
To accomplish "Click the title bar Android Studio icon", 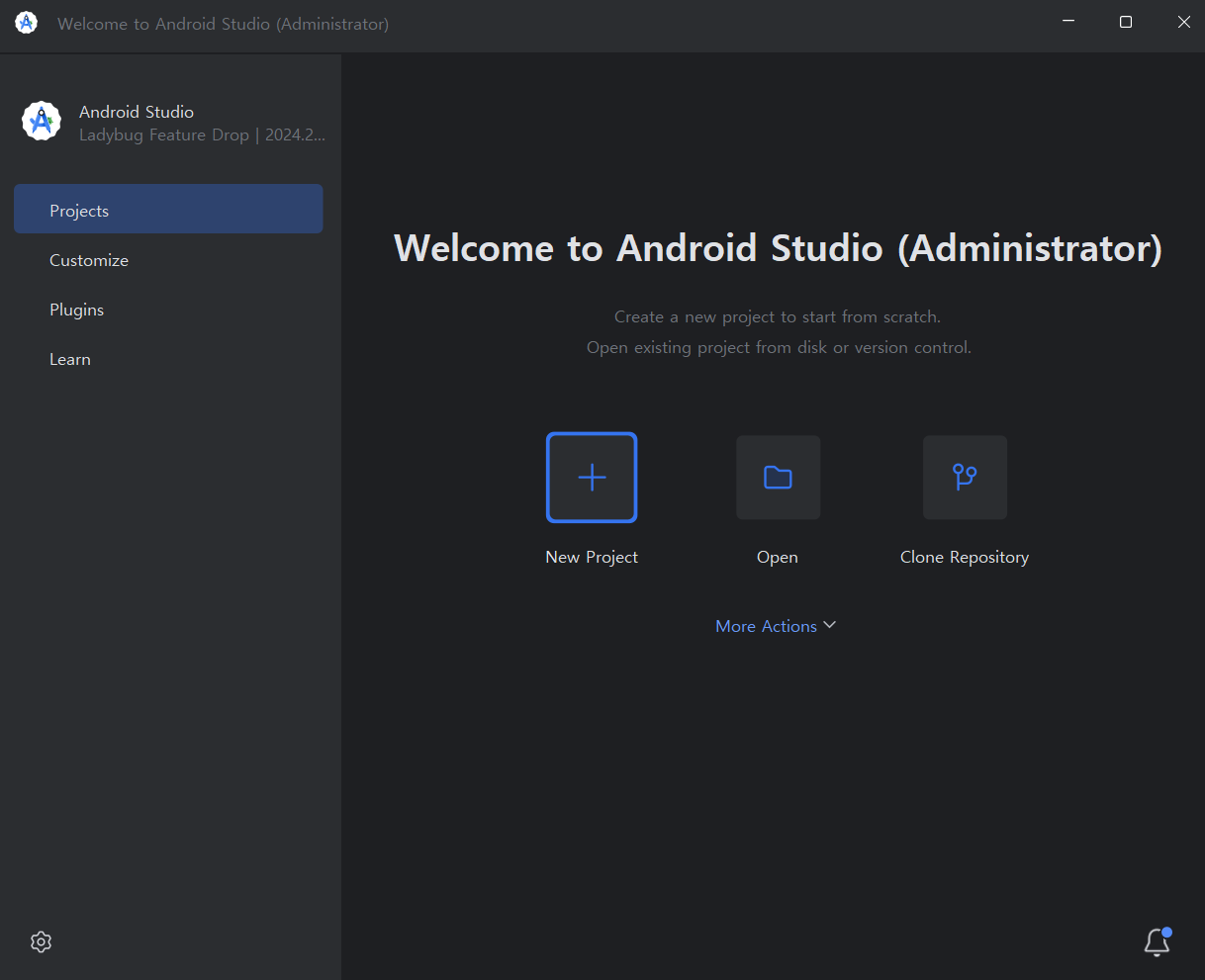I will [27, 23].
